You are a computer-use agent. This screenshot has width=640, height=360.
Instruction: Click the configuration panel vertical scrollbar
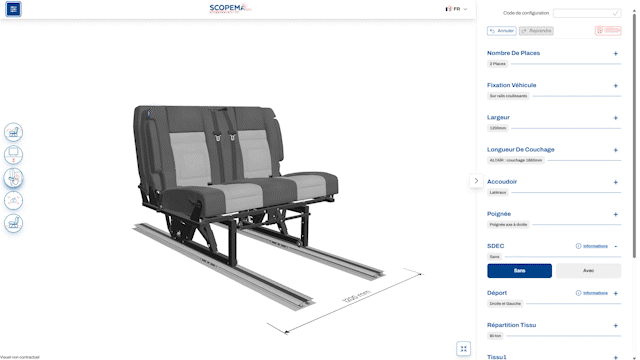pyautogui.click(x=634, y=135)
